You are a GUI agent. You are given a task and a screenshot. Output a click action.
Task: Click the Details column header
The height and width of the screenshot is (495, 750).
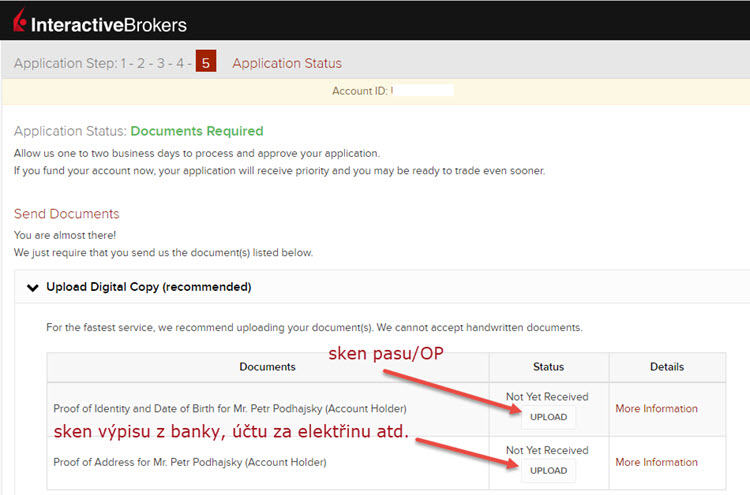(667, 367)
